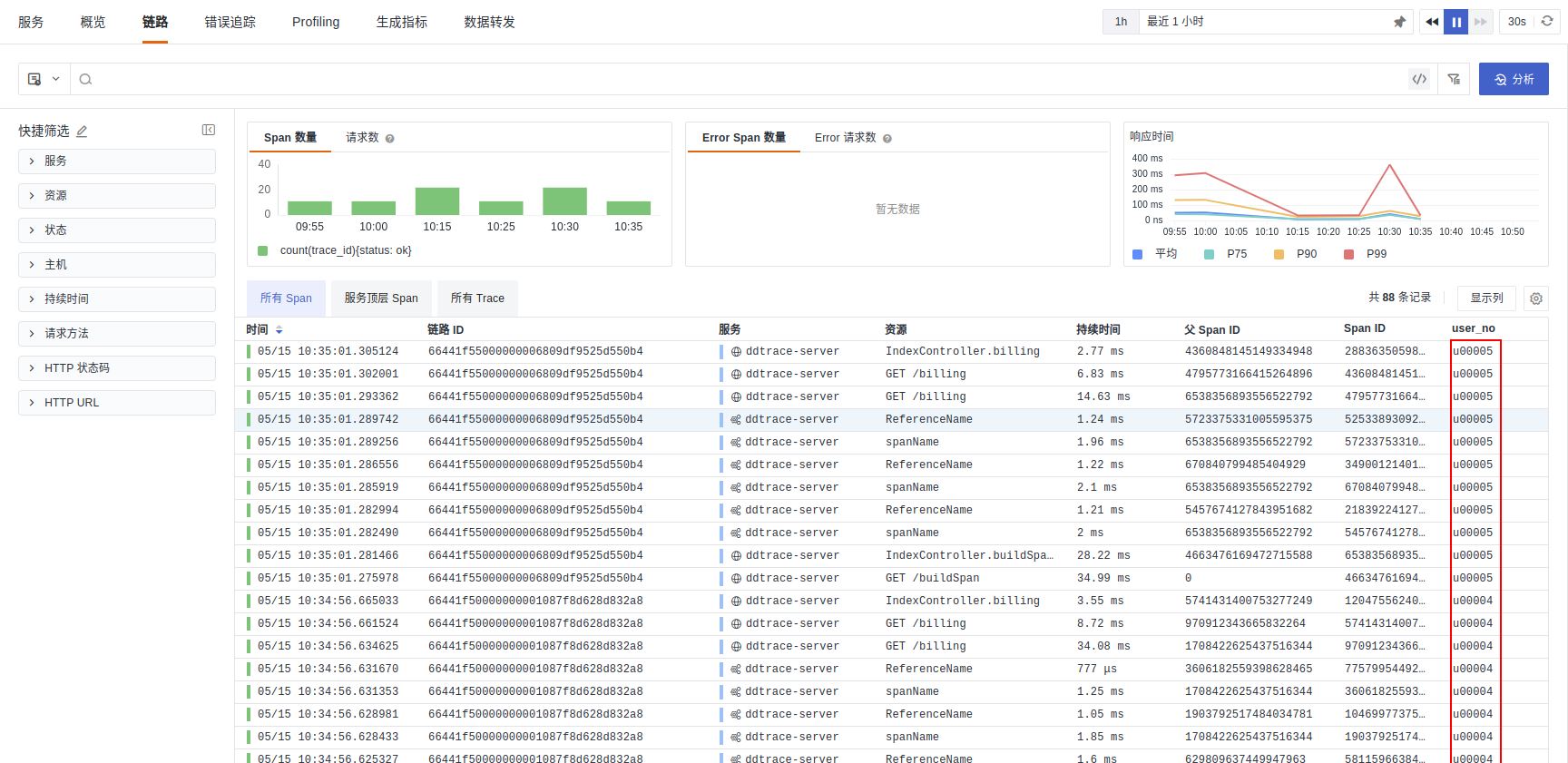The width and height of the screenshot is (1568, 763).
Task: Click the service icon on IndexController.buildSpa… row
Action: [736, 555]
